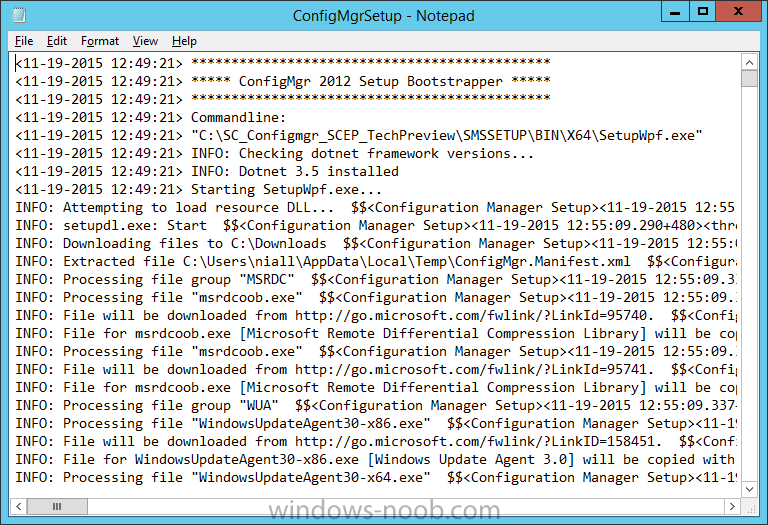Click empty vertical scrollbar track area

(749, 284)
